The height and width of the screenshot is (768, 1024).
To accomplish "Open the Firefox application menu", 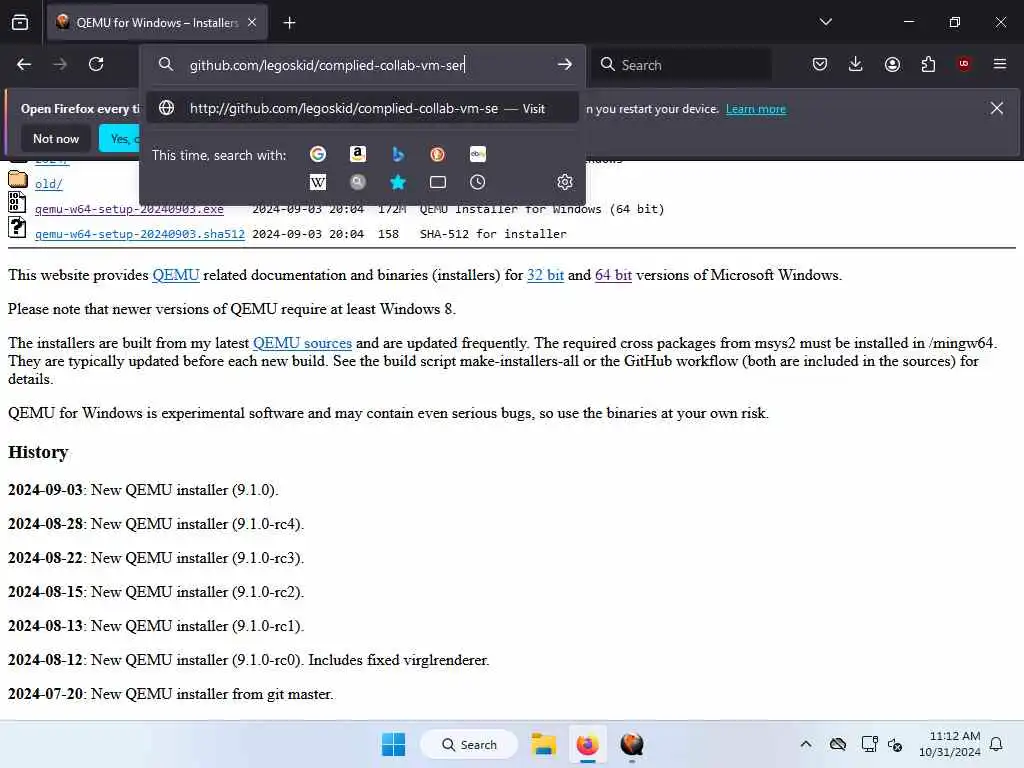I will point(1000,64).
